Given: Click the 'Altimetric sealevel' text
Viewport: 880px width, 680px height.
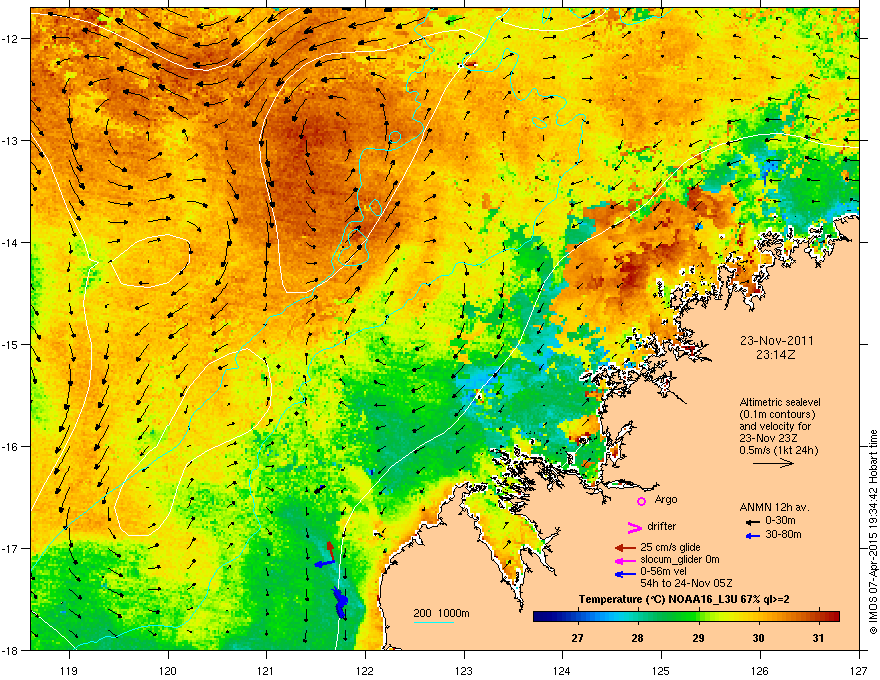Looking at the screenshot, I should [x=780, y=402].
